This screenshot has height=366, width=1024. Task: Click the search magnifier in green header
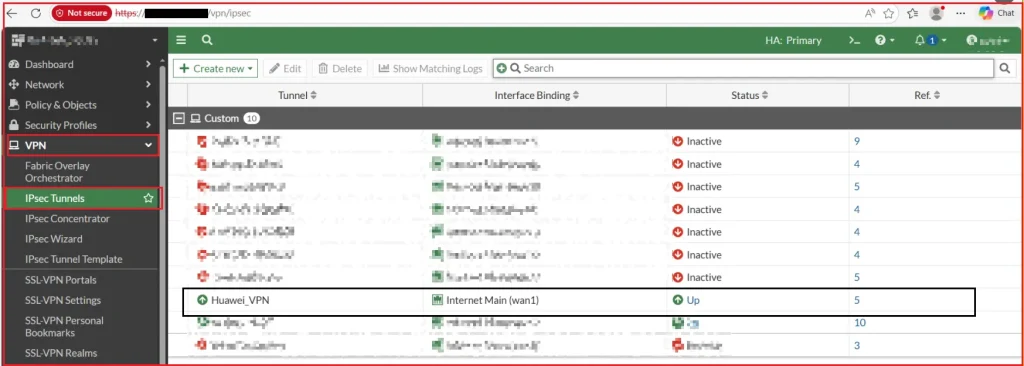[207, 41]
